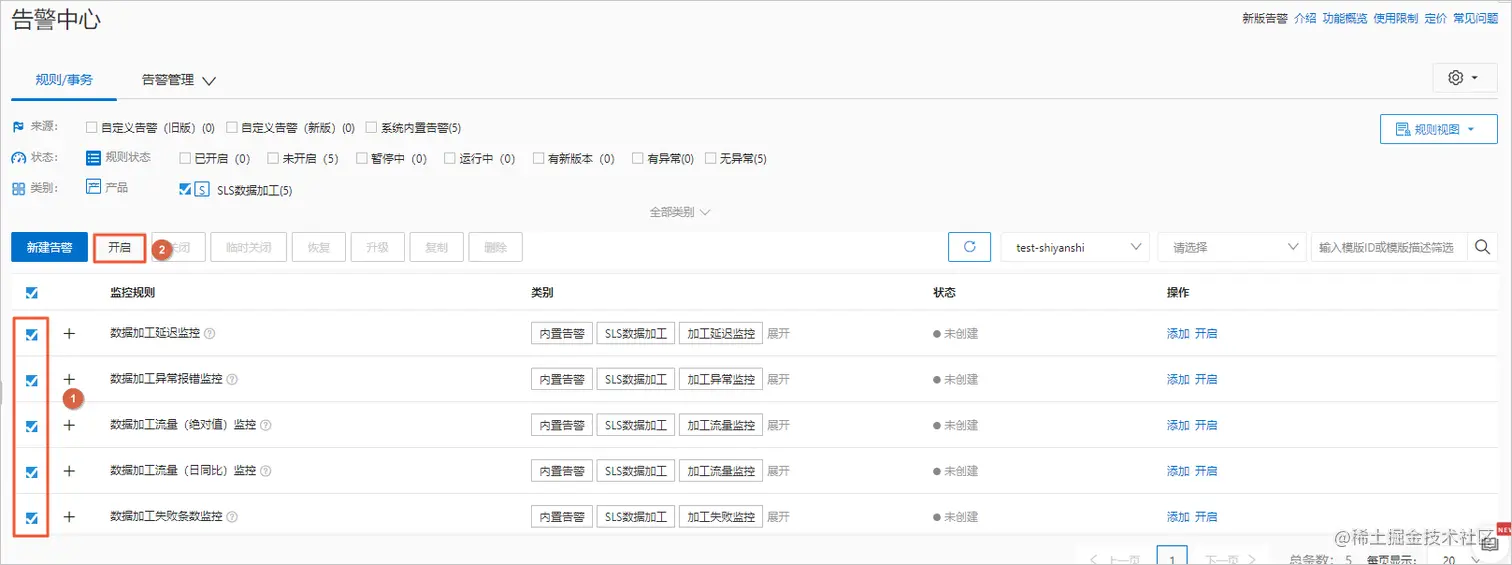
Task: Switch to the 规则/事务 tab
Action: [x=64, y=79]
